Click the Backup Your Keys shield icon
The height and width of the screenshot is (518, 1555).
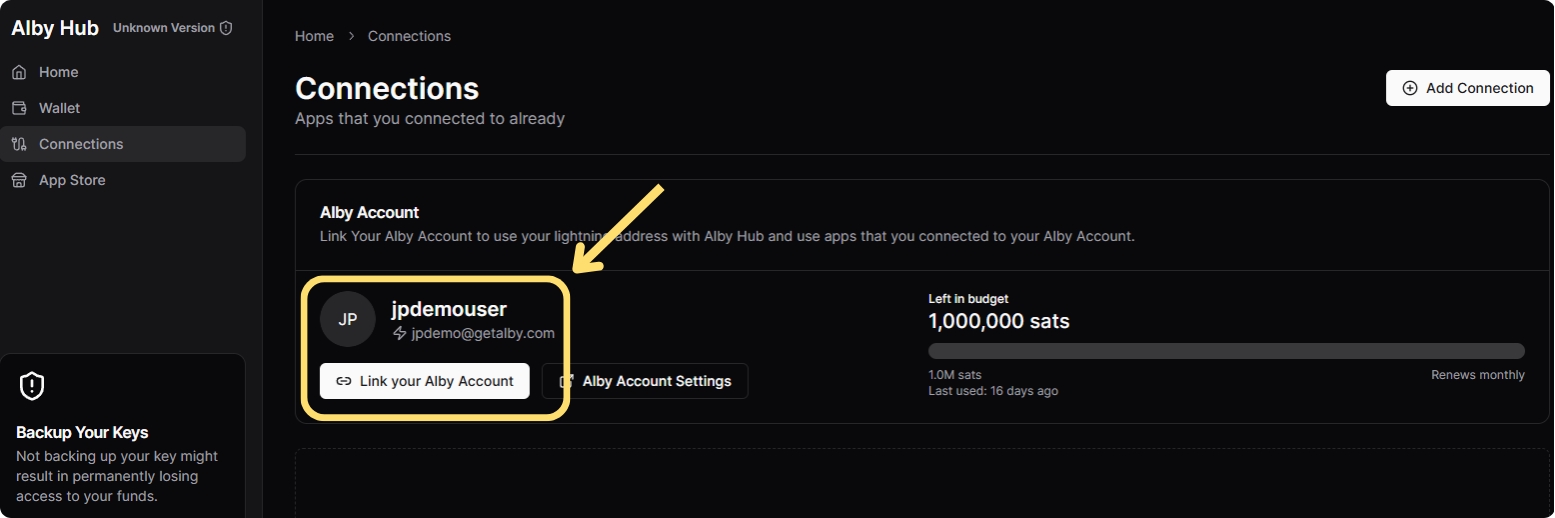pyautogui.click(x=32, y=385)
